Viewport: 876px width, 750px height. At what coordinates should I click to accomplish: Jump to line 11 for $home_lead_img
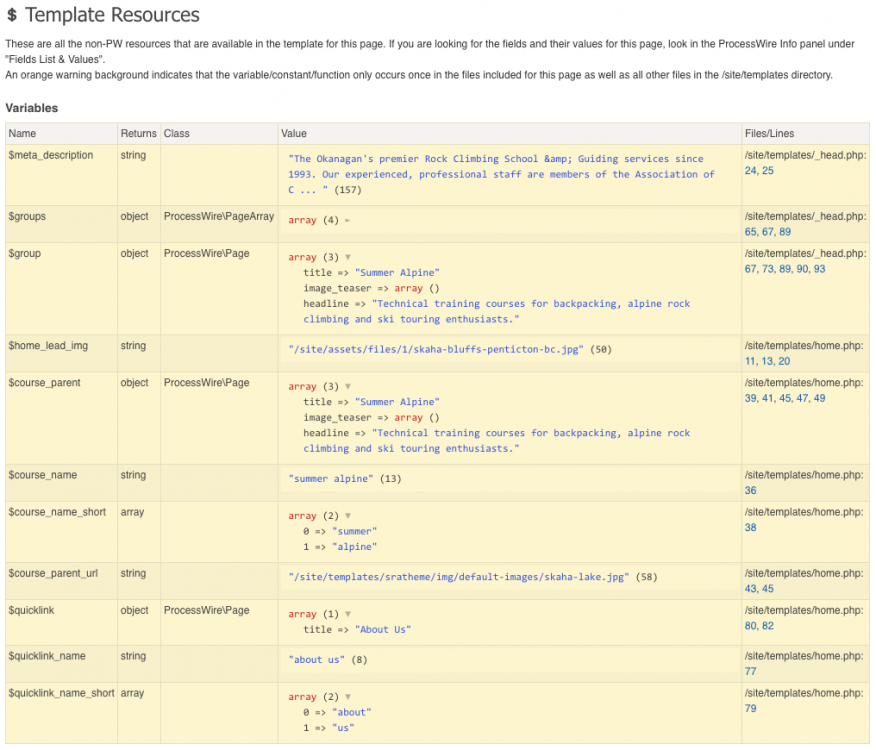(x=750, y=361)
